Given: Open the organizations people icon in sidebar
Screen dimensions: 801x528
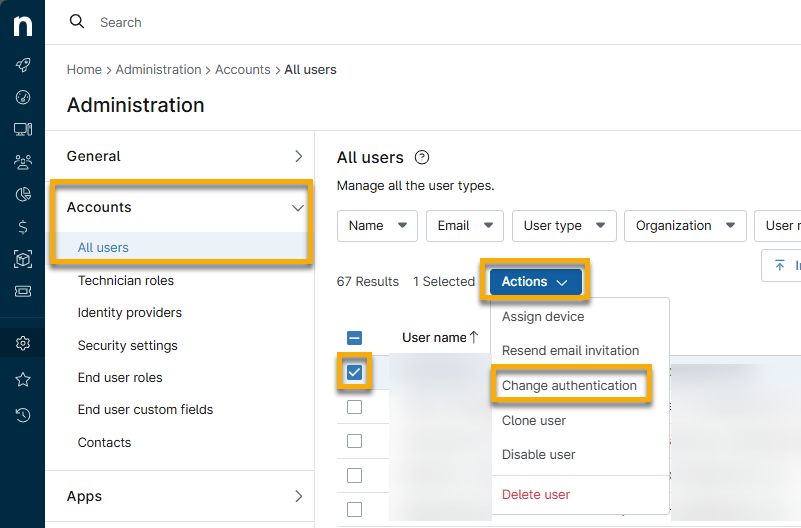Looking at the screenshot, I should pyautogui.click(x=22, y=161).
